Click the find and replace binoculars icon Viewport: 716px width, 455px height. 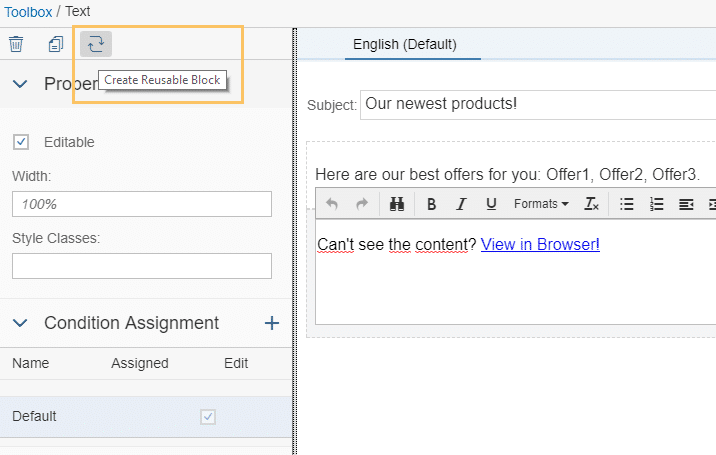click(396, 204)
